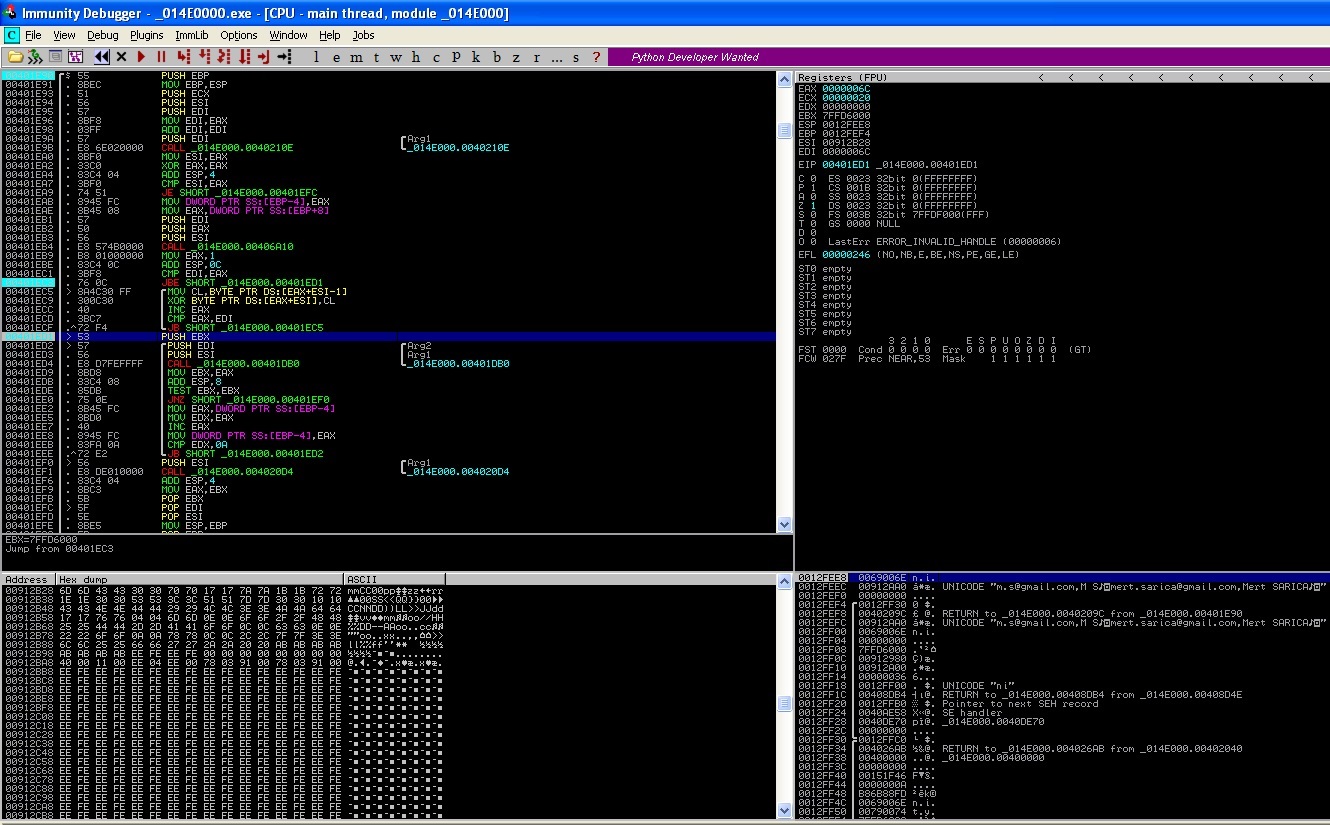Click the 'Hex dump' column header
1330x825 pixels.
coord(199,579)
